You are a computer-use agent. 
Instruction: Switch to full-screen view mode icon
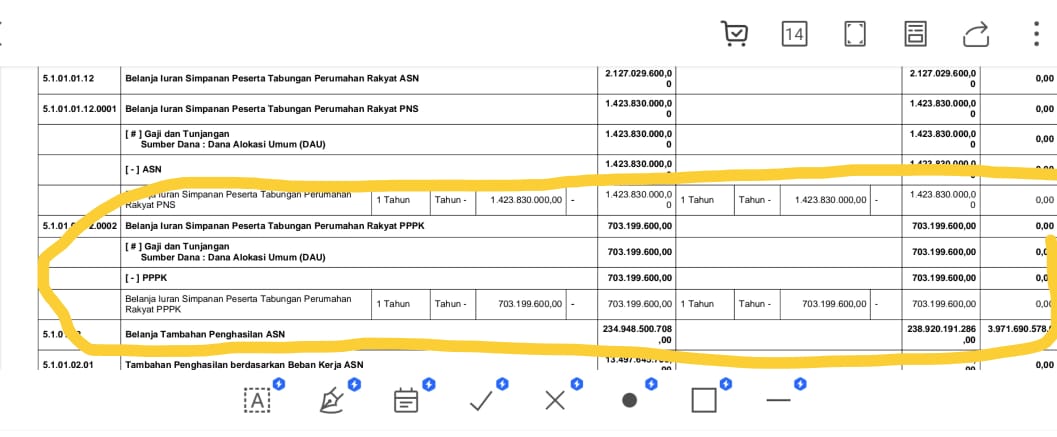[855, 34]
